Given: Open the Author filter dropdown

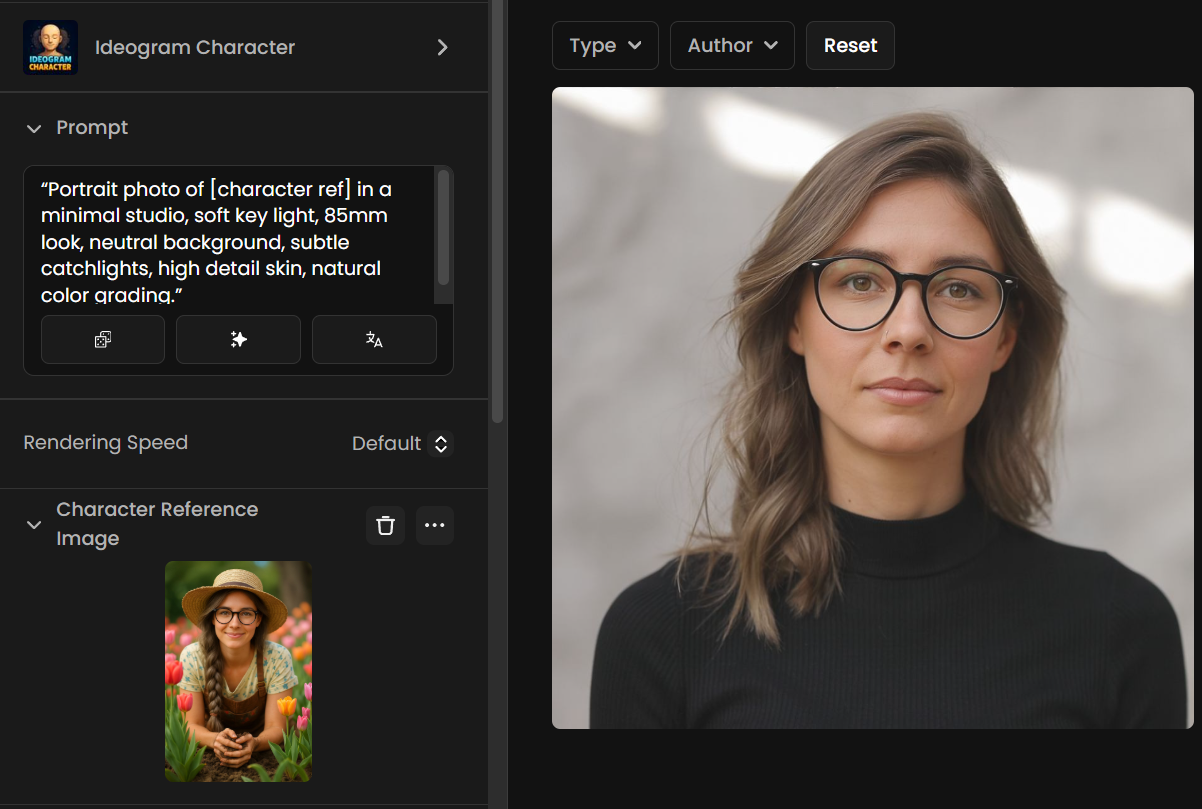Looking at the screenshot, I should tap(732, 46).
